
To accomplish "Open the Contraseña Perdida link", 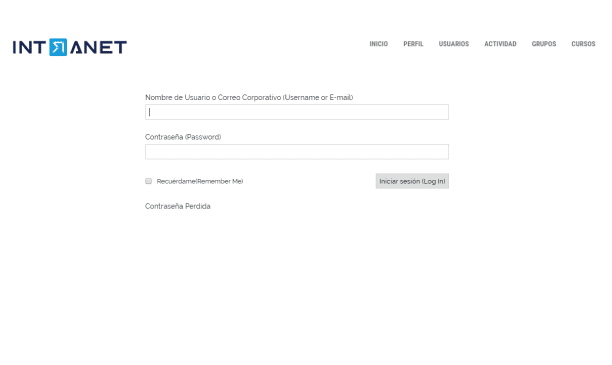I will pyautogui.click(x=178, y=206).
